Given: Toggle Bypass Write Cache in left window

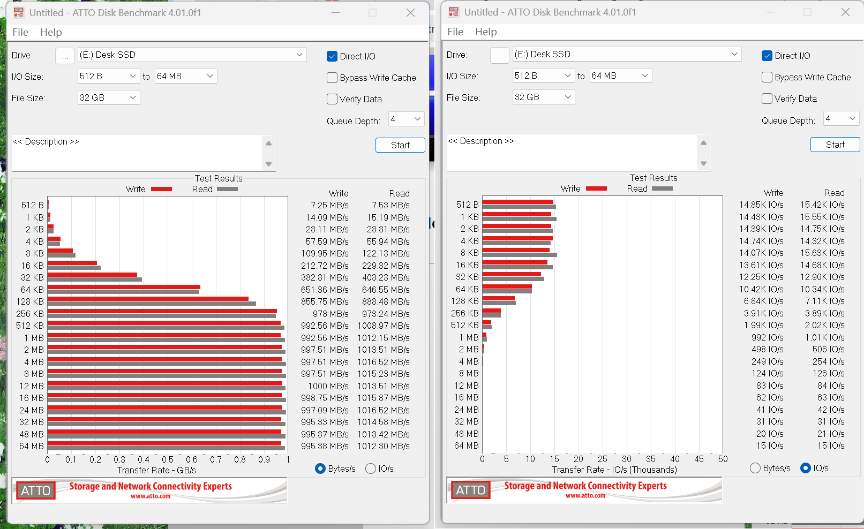Looking at the screenshot, I should pos(332,78).
